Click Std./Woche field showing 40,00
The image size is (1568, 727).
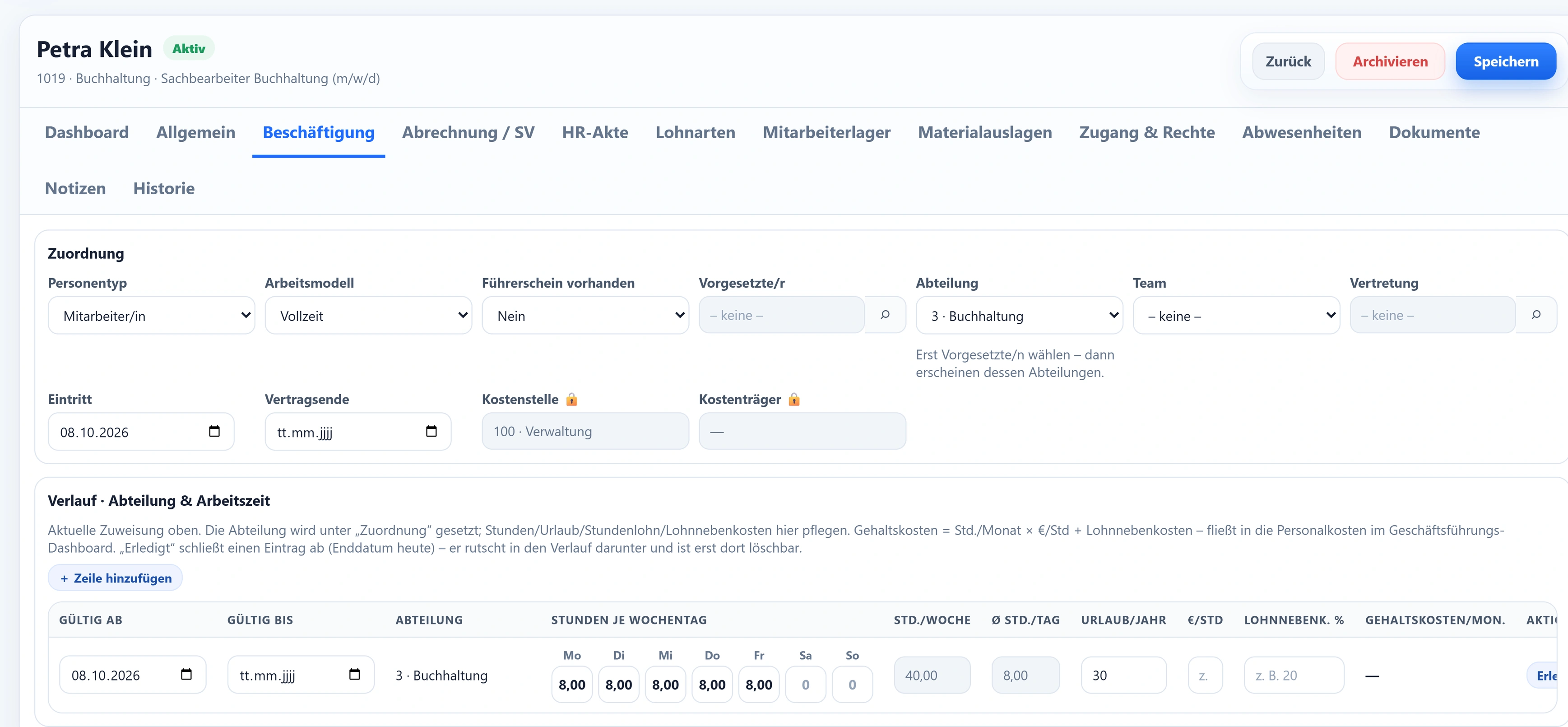[x=932, y=675]
